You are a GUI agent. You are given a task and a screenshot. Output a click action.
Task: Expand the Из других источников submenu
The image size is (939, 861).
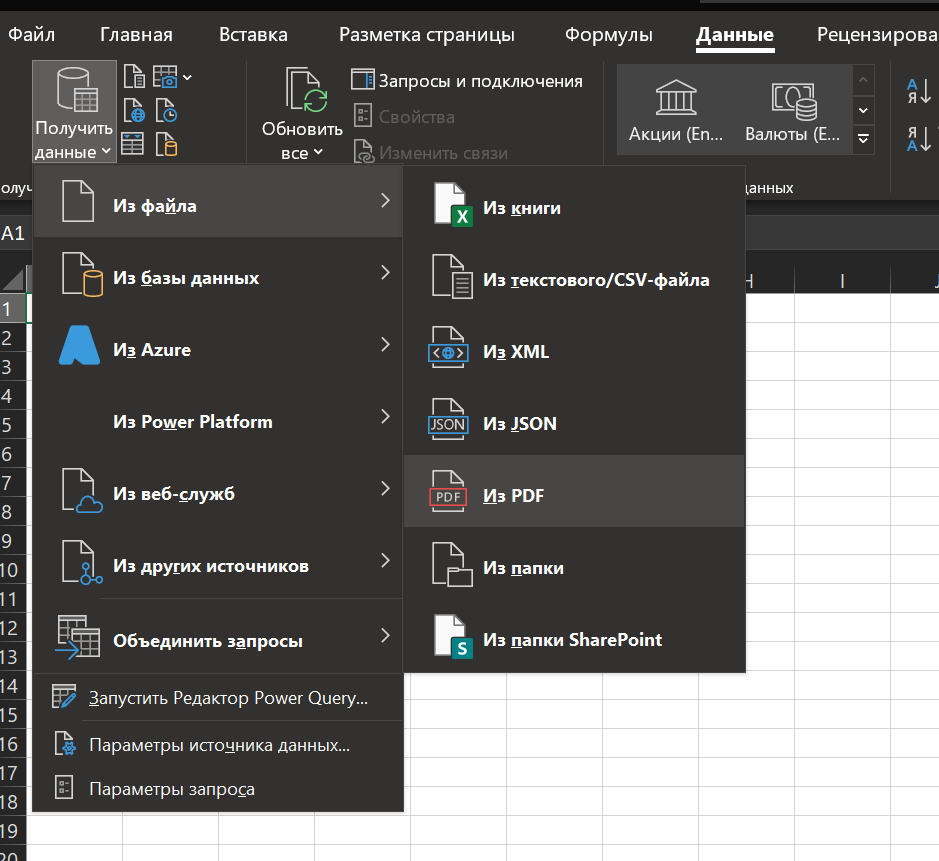(218, 562)
